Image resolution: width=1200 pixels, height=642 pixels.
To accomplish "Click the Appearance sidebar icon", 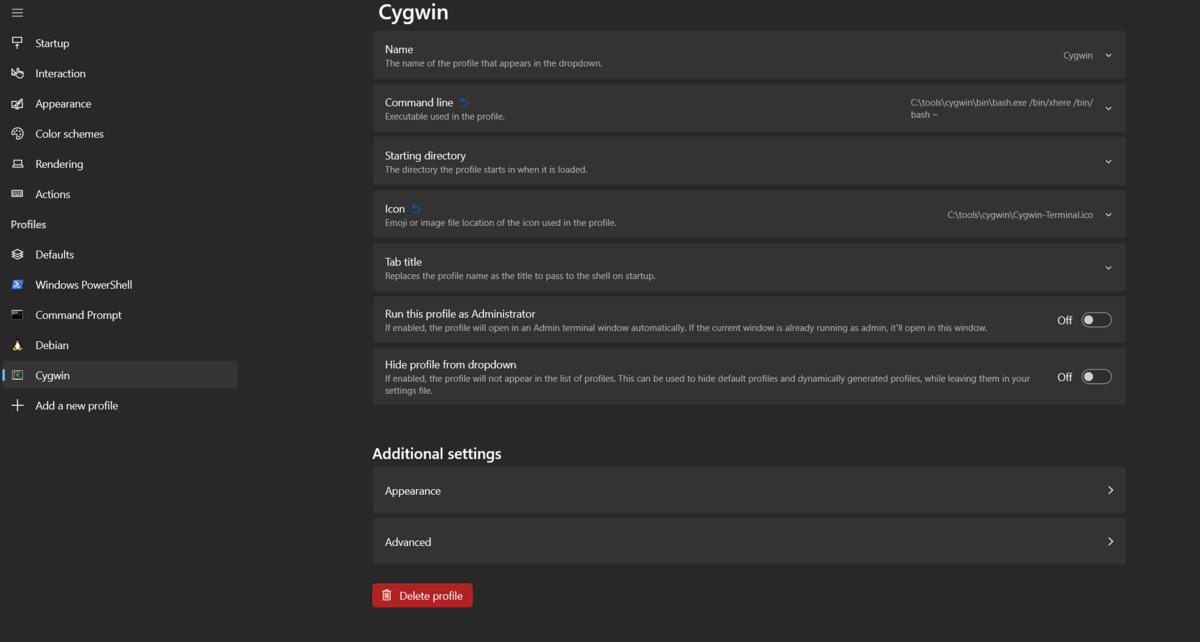I will pyautogui.click(x=17, y=104).
